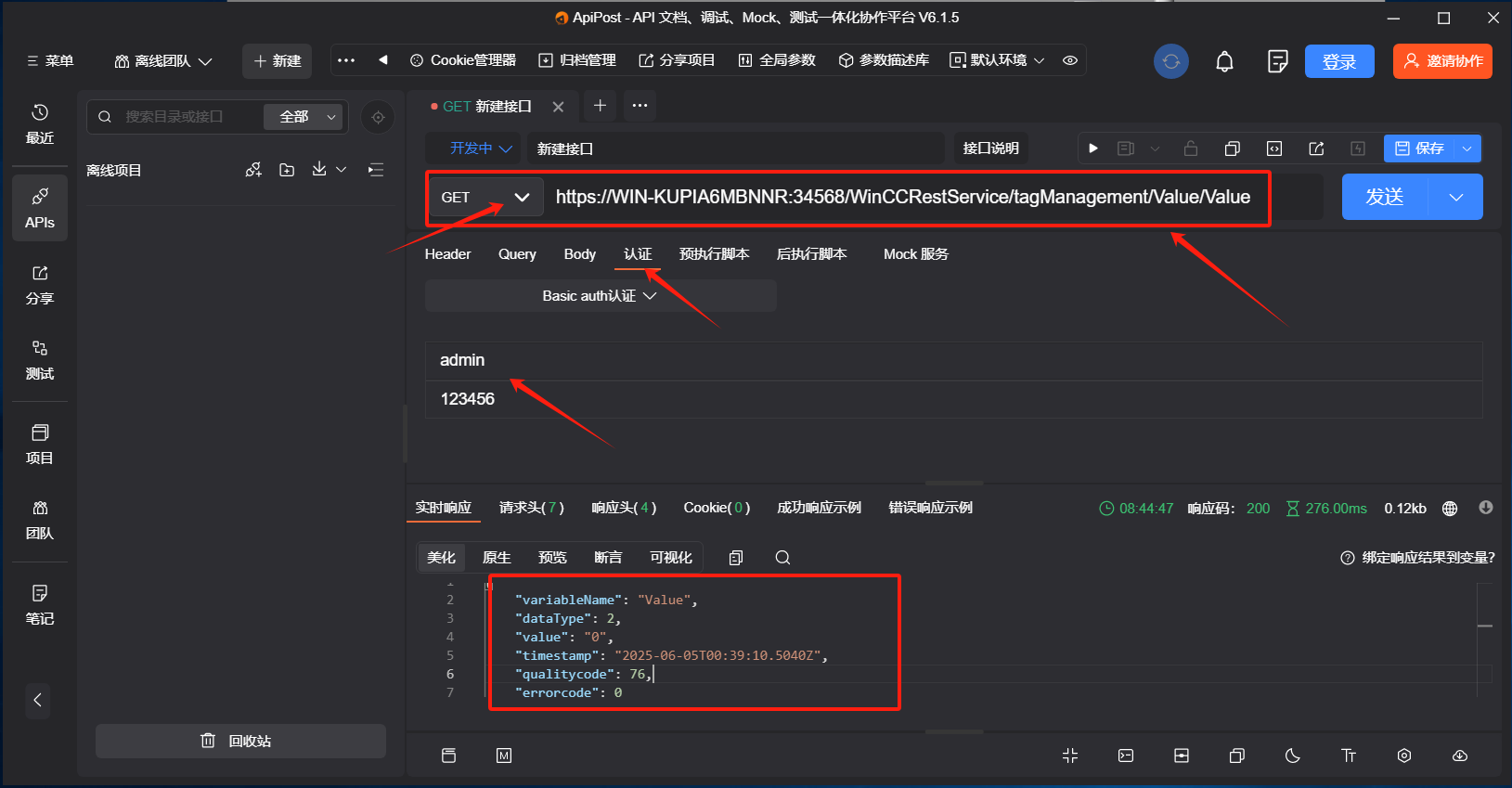The width and height of the screenshot is (1512, 788).
Task: Expand the 默认环境 environment dropdown
Action: coord(997,60)
